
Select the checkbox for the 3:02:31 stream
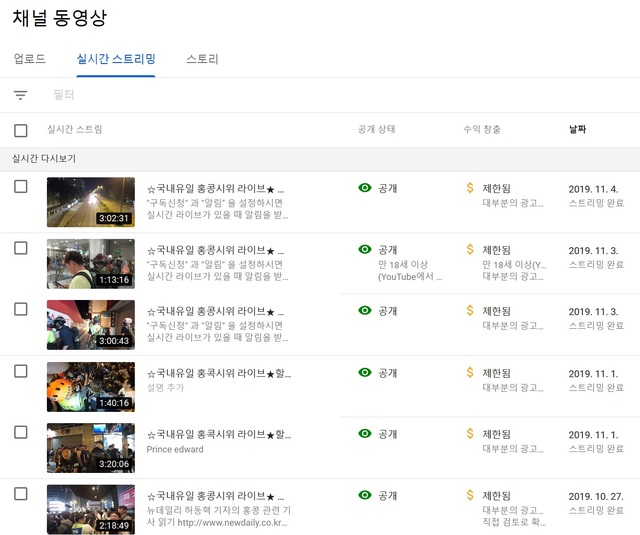(x=21, y=186)
